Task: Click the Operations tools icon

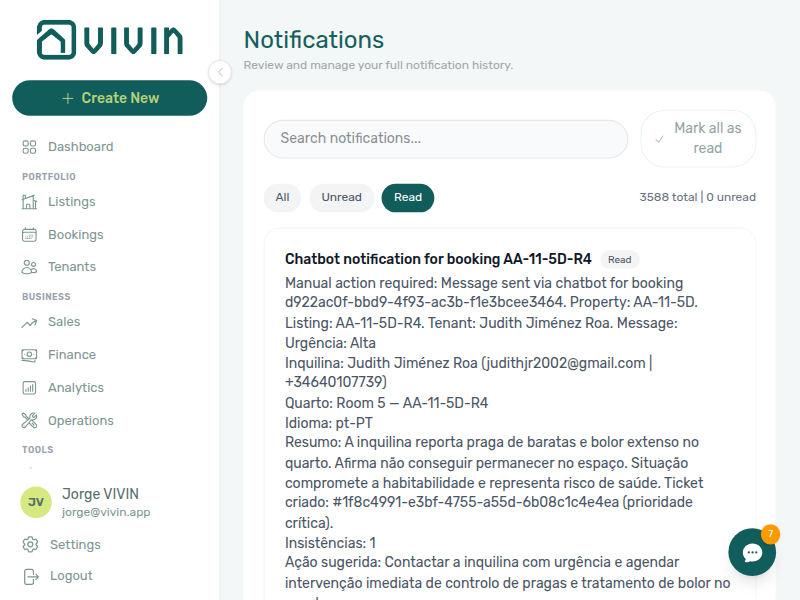Action: pos(29,420)
